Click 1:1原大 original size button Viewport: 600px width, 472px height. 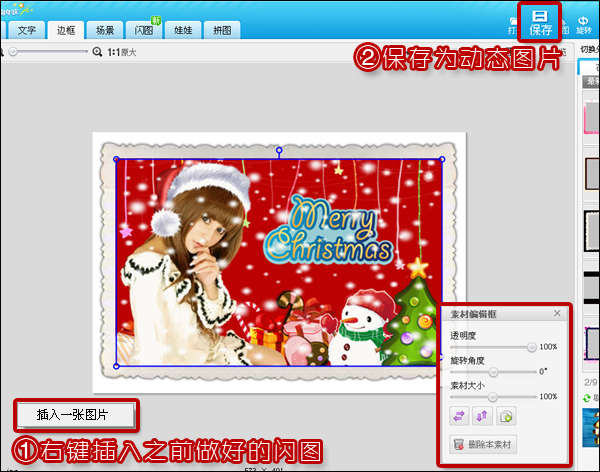122,50
